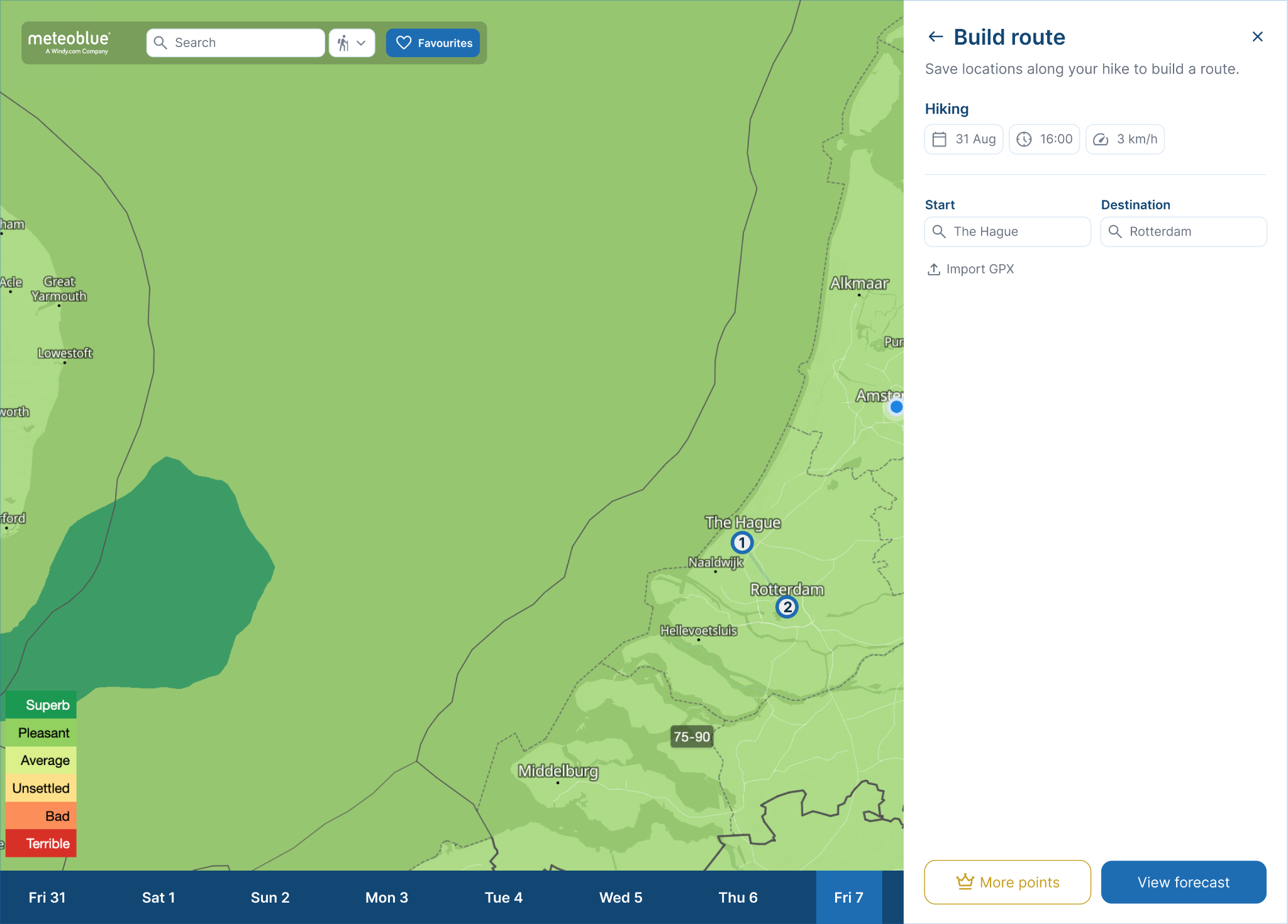Change the 31 Aug date
This screenshot has width=1288, height=924.
(963, 139)
